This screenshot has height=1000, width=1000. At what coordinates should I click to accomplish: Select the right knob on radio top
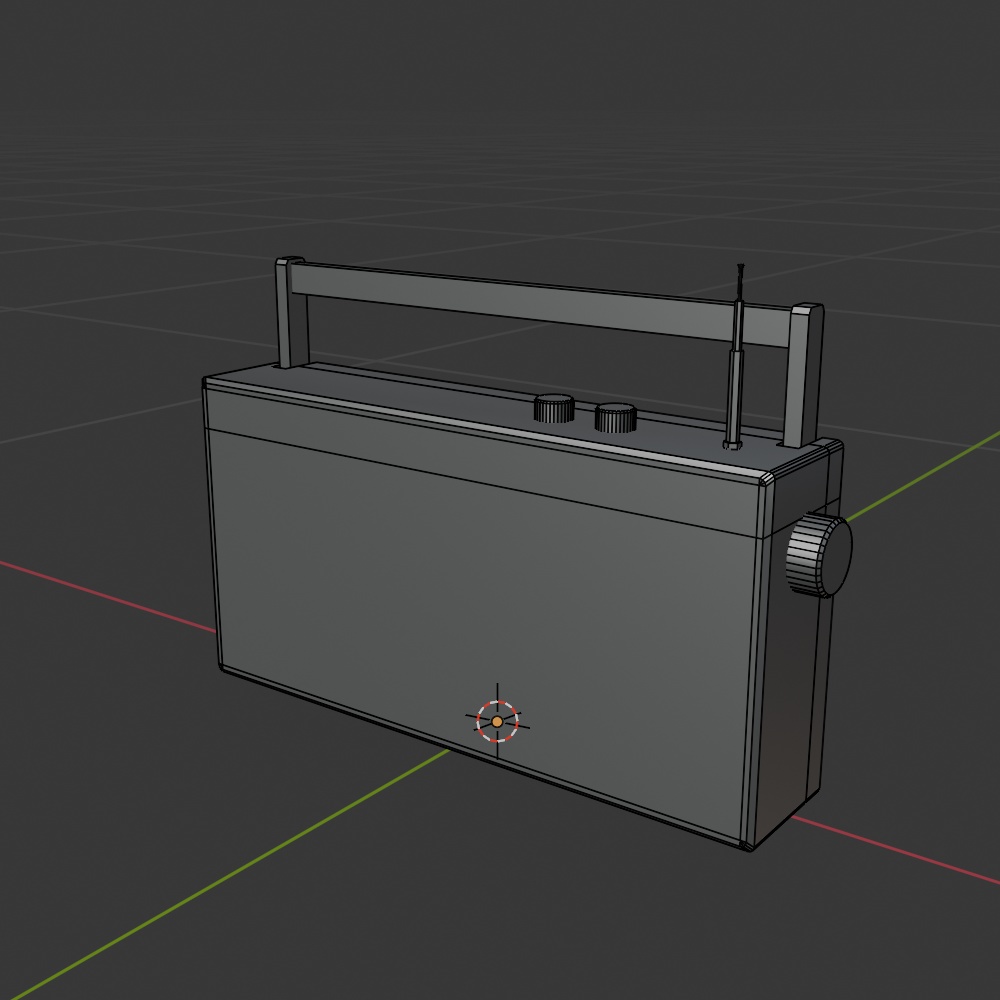click(x=615, y=418)
